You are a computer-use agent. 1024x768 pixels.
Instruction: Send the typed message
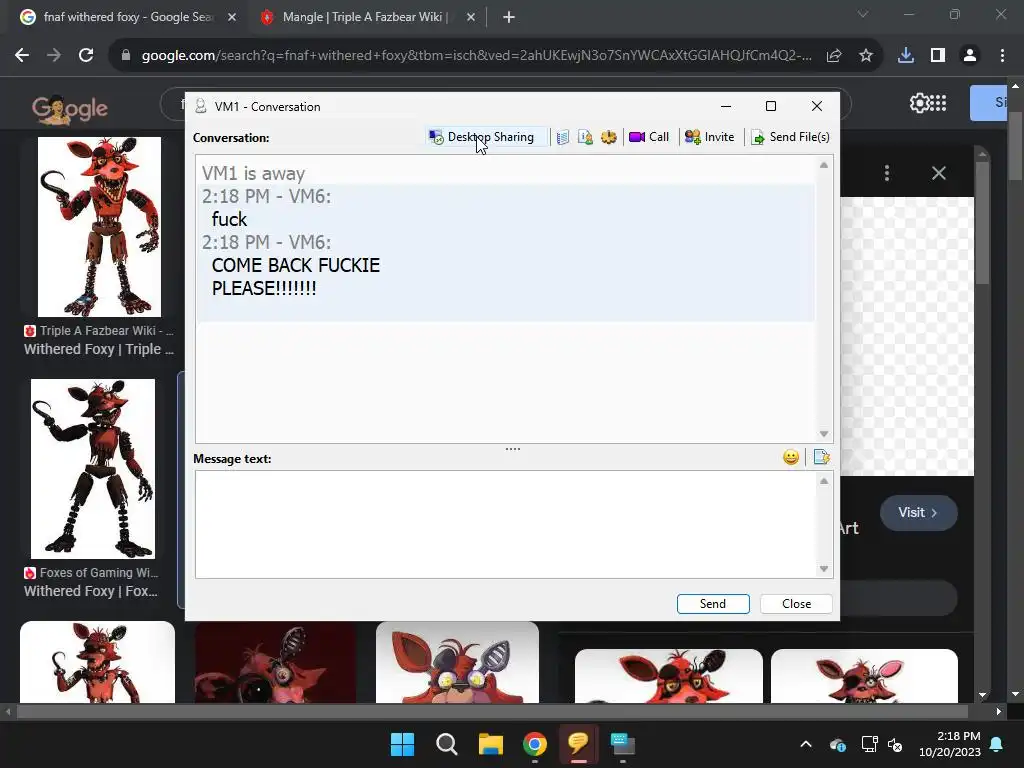pos(713,604)
